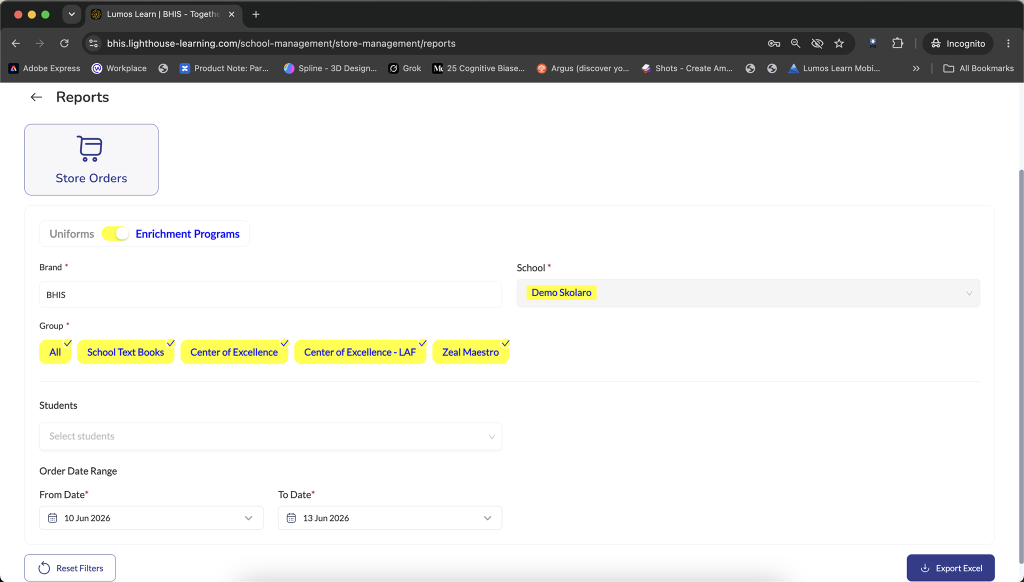Open Grok bookmark
Screen dimensions: 1024x582
coord(405,68)
